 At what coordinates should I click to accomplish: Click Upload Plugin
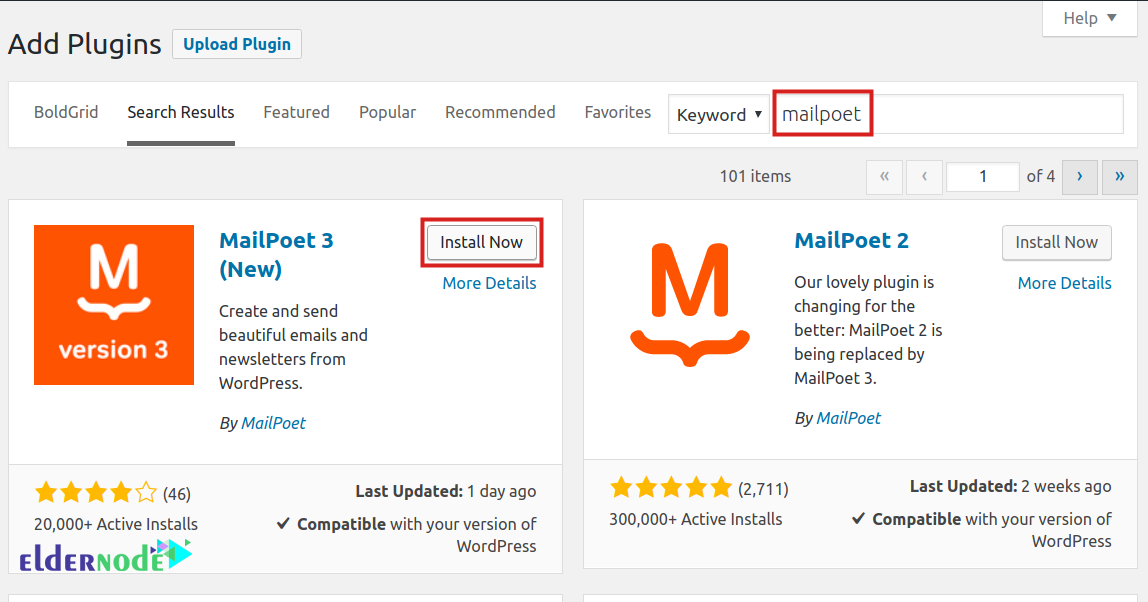tap(236, 44)
